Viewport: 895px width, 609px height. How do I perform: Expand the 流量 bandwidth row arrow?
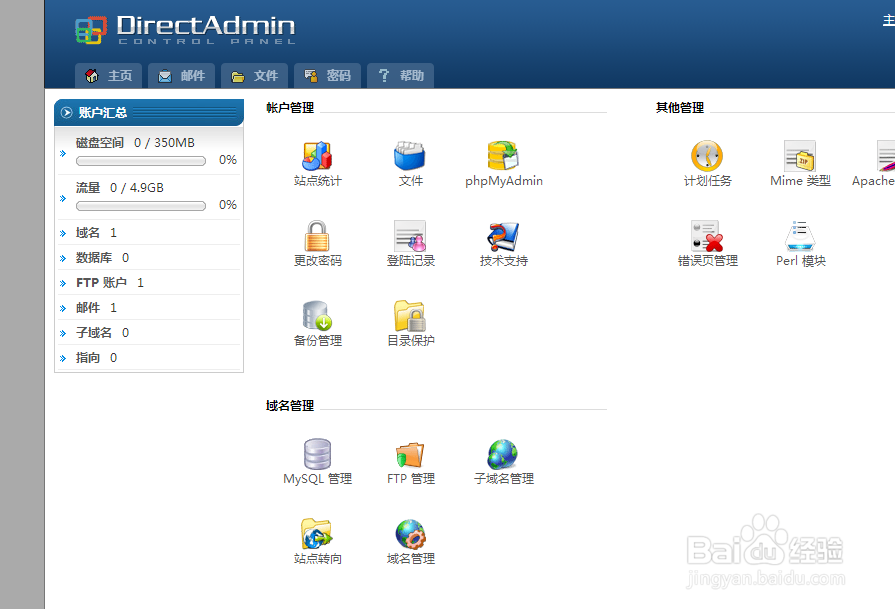coord(63,198)
